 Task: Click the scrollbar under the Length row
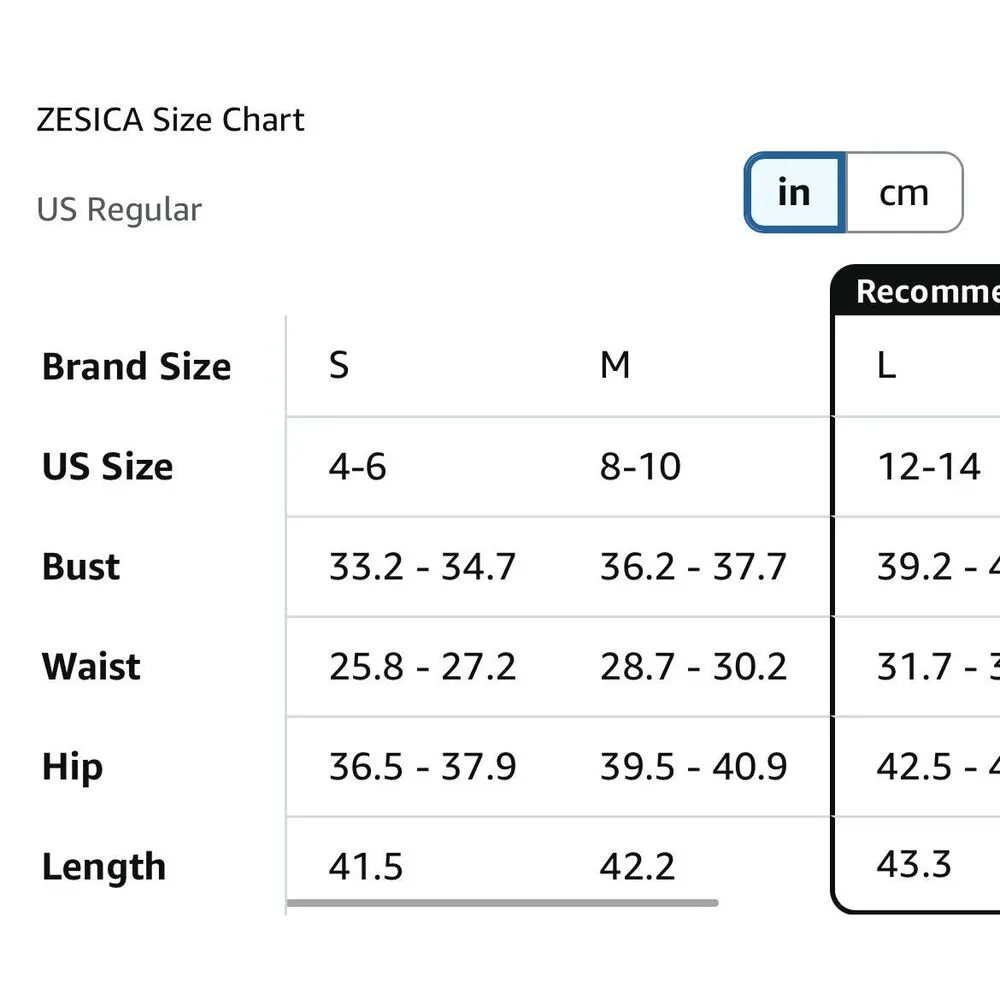505,903
